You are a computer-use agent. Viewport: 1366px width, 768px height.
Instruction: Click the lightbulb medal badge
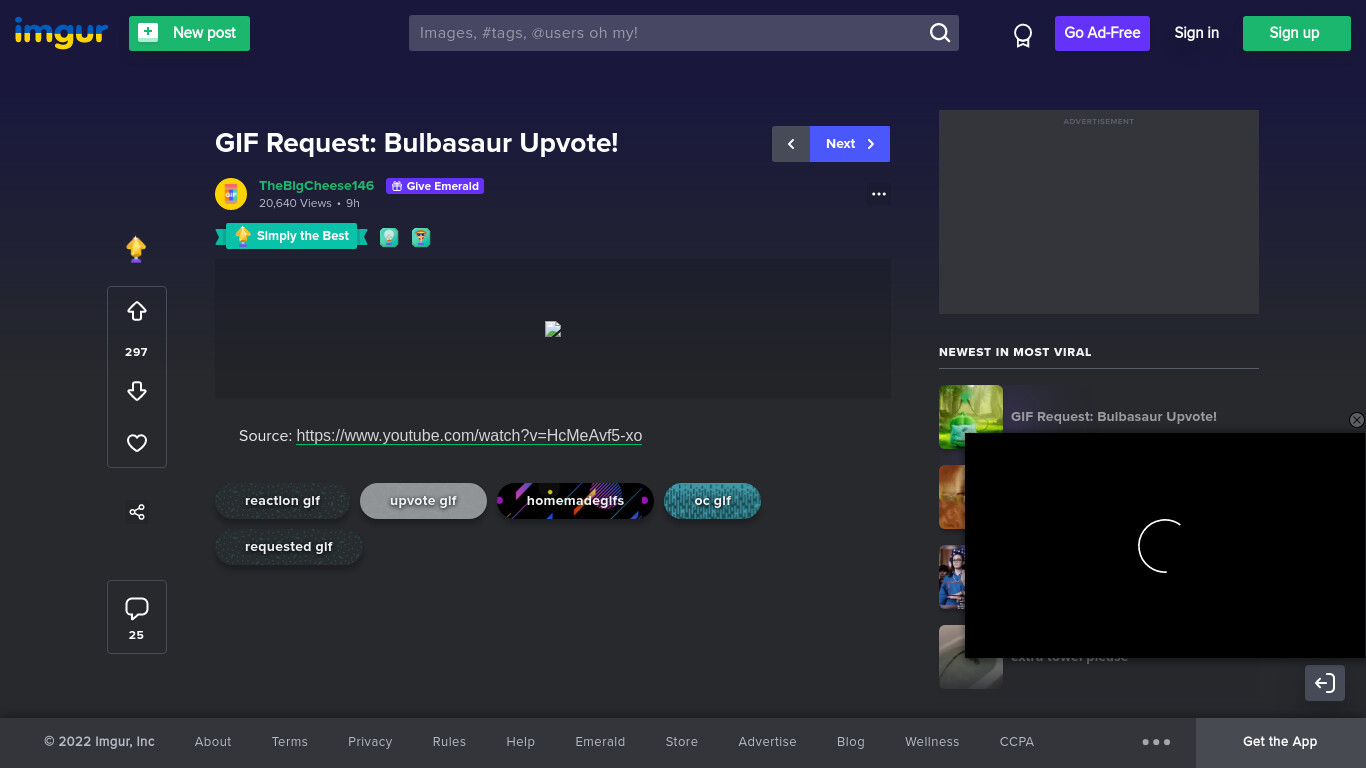coord(389,237)
